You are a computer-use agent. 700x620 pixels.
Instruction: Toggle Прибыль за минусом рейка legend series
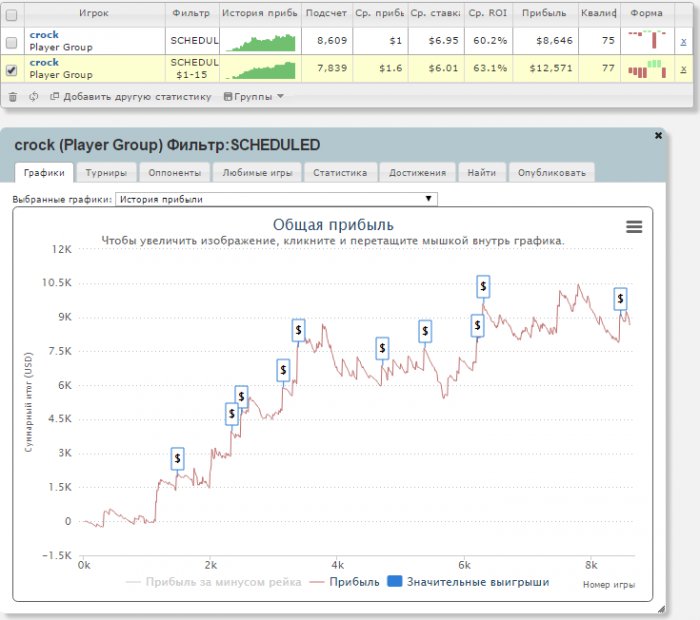pos(214,582)
